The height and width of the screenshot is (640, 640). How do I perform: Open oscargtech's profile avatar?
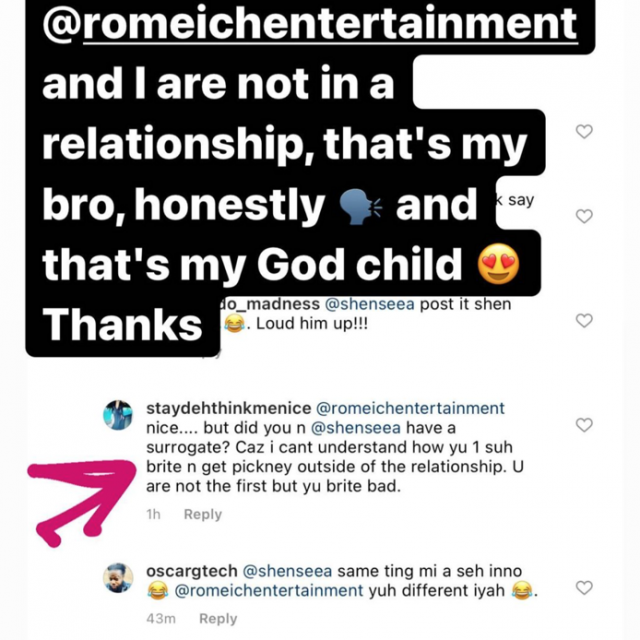coord(118,577)
